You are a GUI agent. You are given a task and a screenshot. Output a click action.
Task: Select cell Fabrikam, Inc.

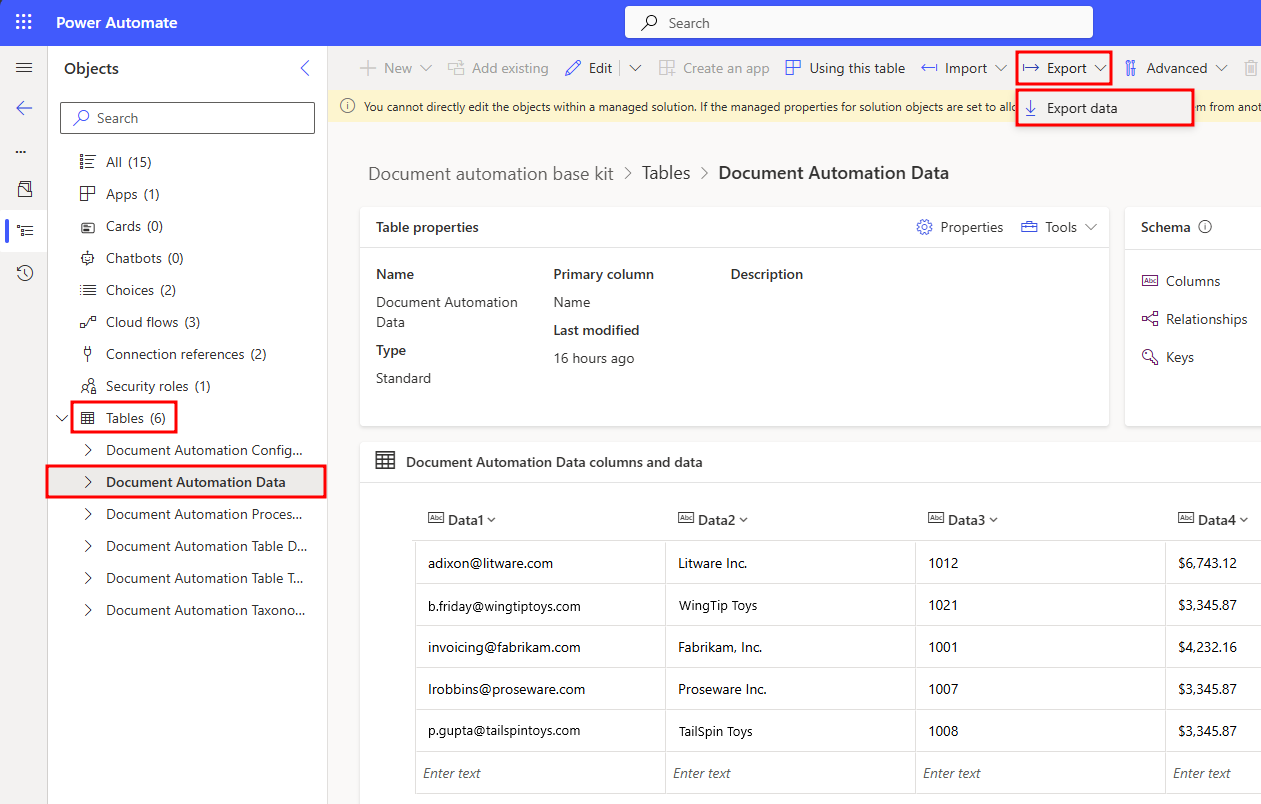pyautogui.click(x=790, y=647)
